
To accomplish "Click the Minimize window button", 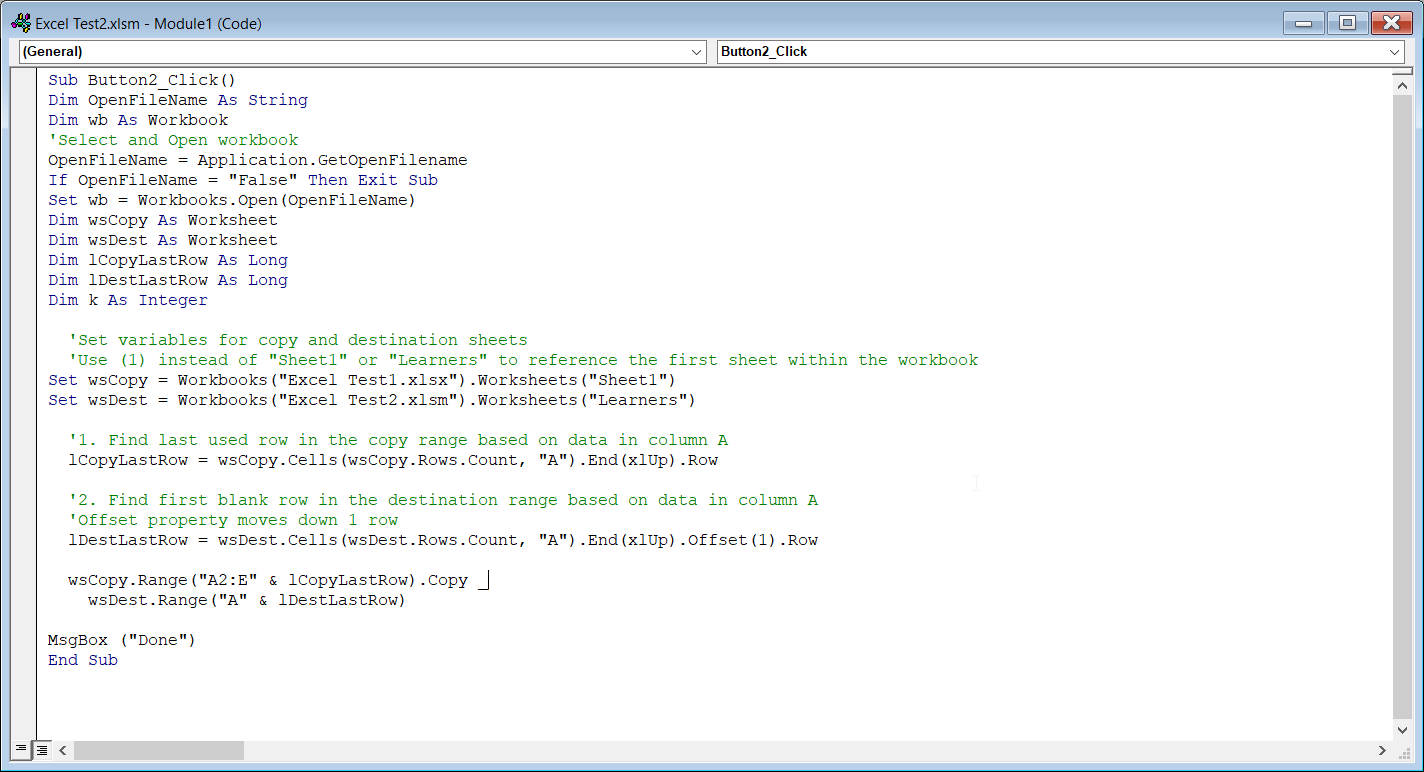I will click(x=1302, y=22).
